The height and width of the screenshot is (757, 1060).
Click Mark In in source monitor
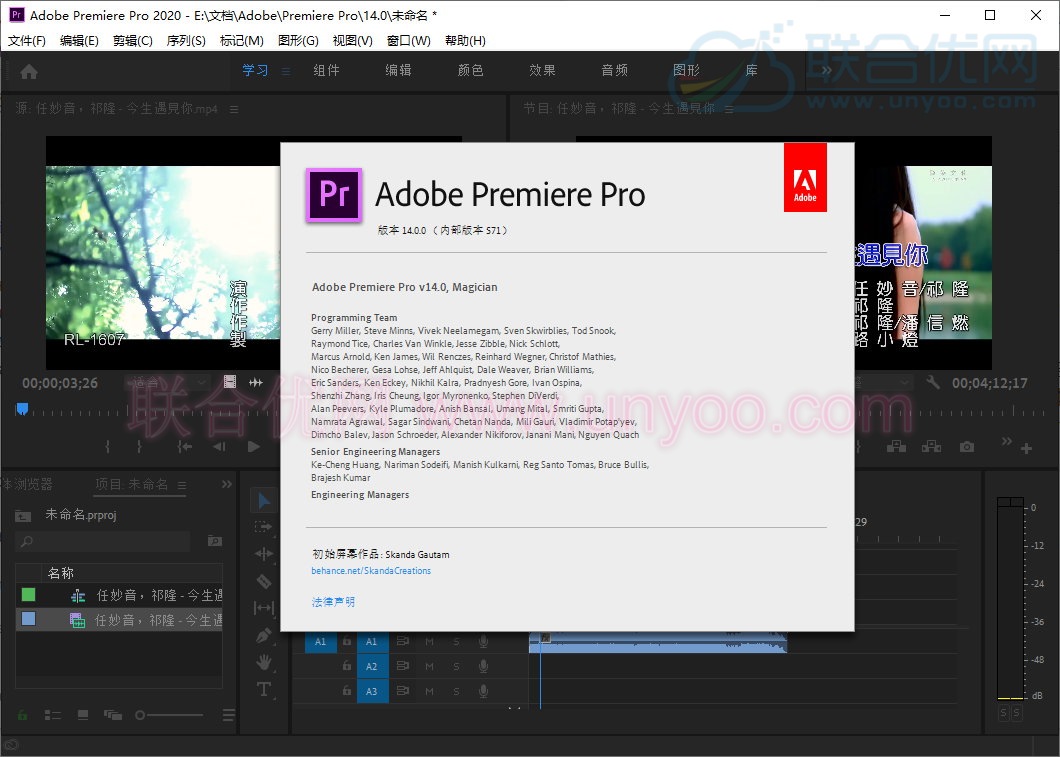[107, 447]
